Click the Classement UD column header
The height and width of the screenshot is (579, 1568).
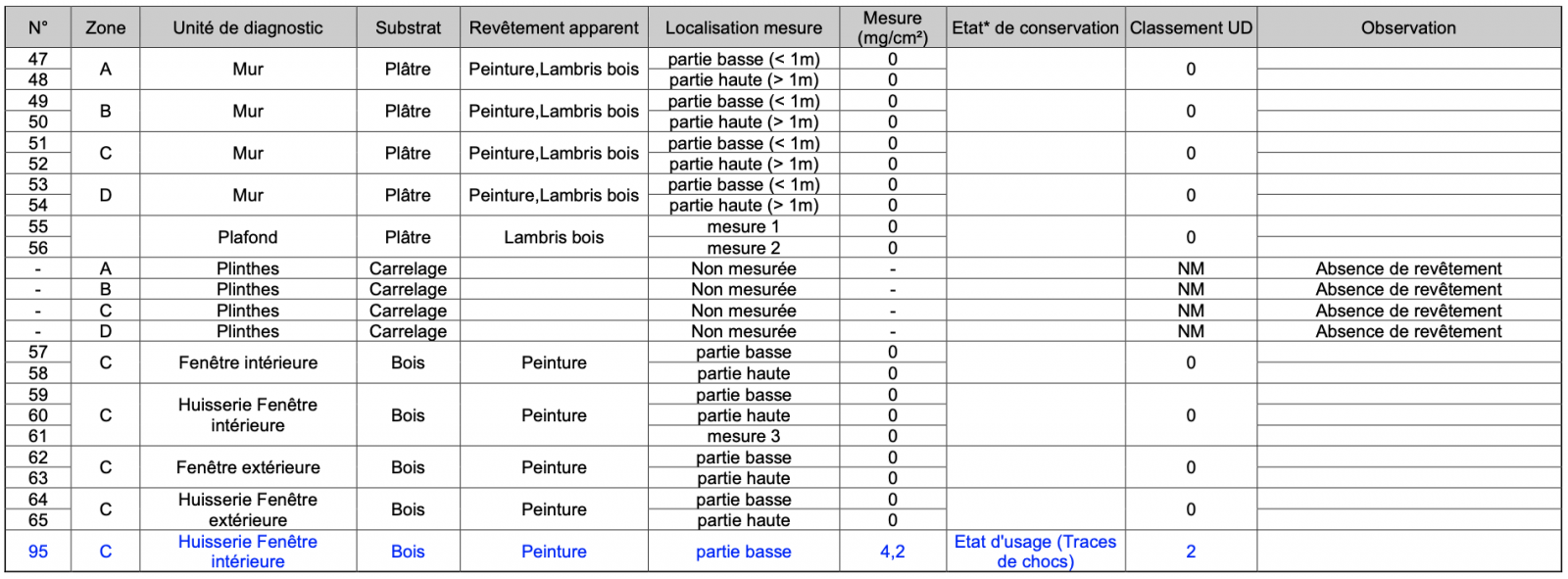(x=1191, y=27)
